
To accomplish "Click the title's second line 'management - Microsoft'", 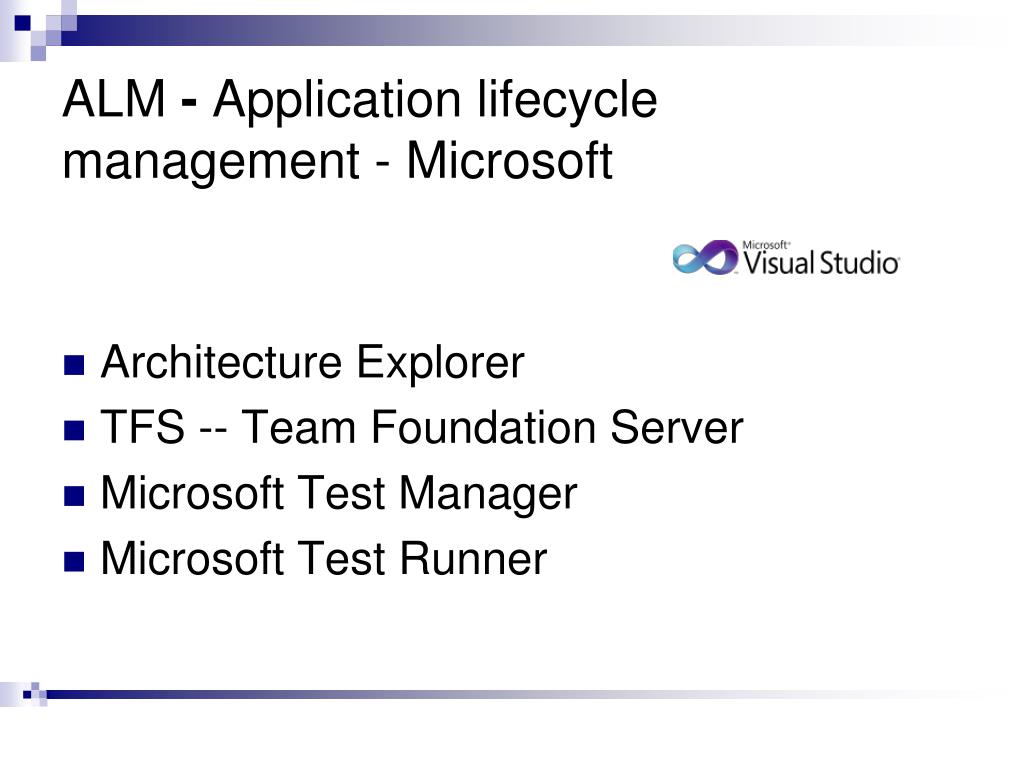I will [337, 161].
